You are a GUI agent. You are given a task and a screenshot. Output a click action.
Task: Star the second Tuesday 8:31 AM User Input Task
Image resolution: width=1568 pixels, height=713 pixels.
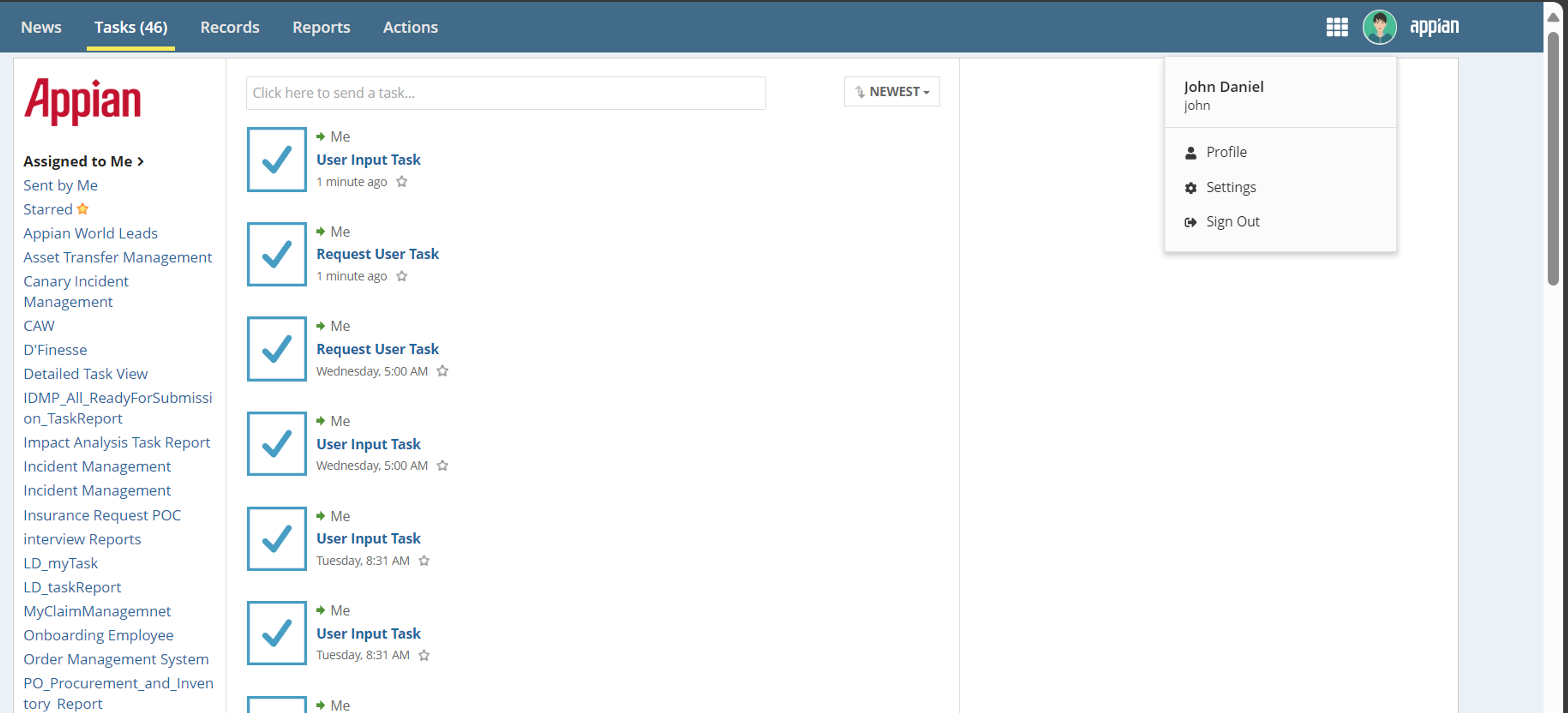pyautogui.click(x=424, y=655)
